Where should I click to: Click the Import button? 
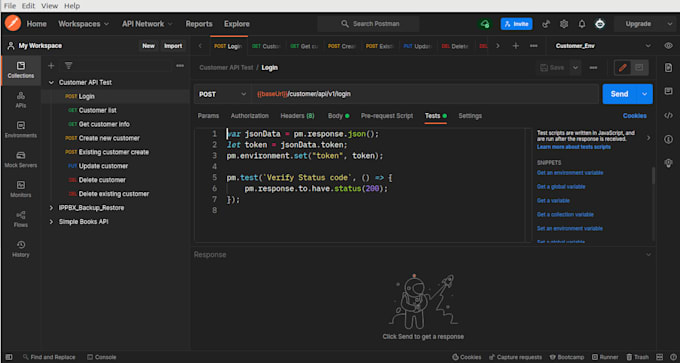coord(173,46)
